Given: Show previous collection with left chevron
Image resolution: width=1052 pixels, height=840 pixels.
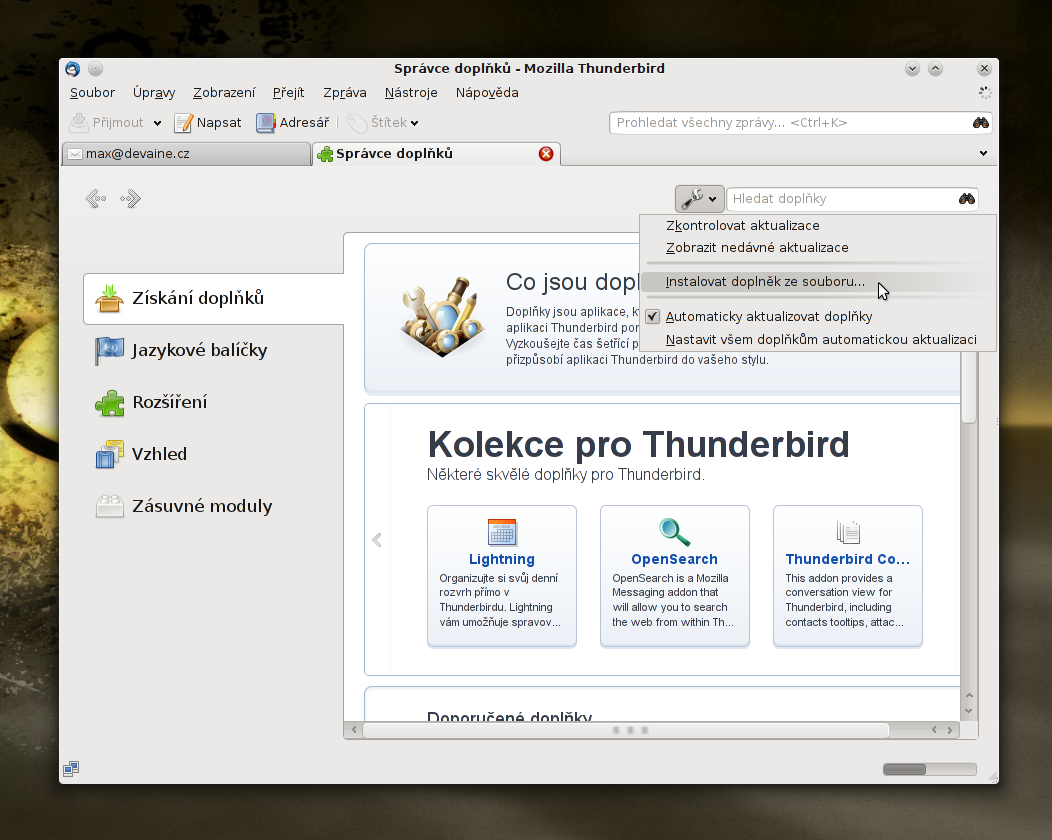Looking at the screenshot, I should tap(377, 540).
